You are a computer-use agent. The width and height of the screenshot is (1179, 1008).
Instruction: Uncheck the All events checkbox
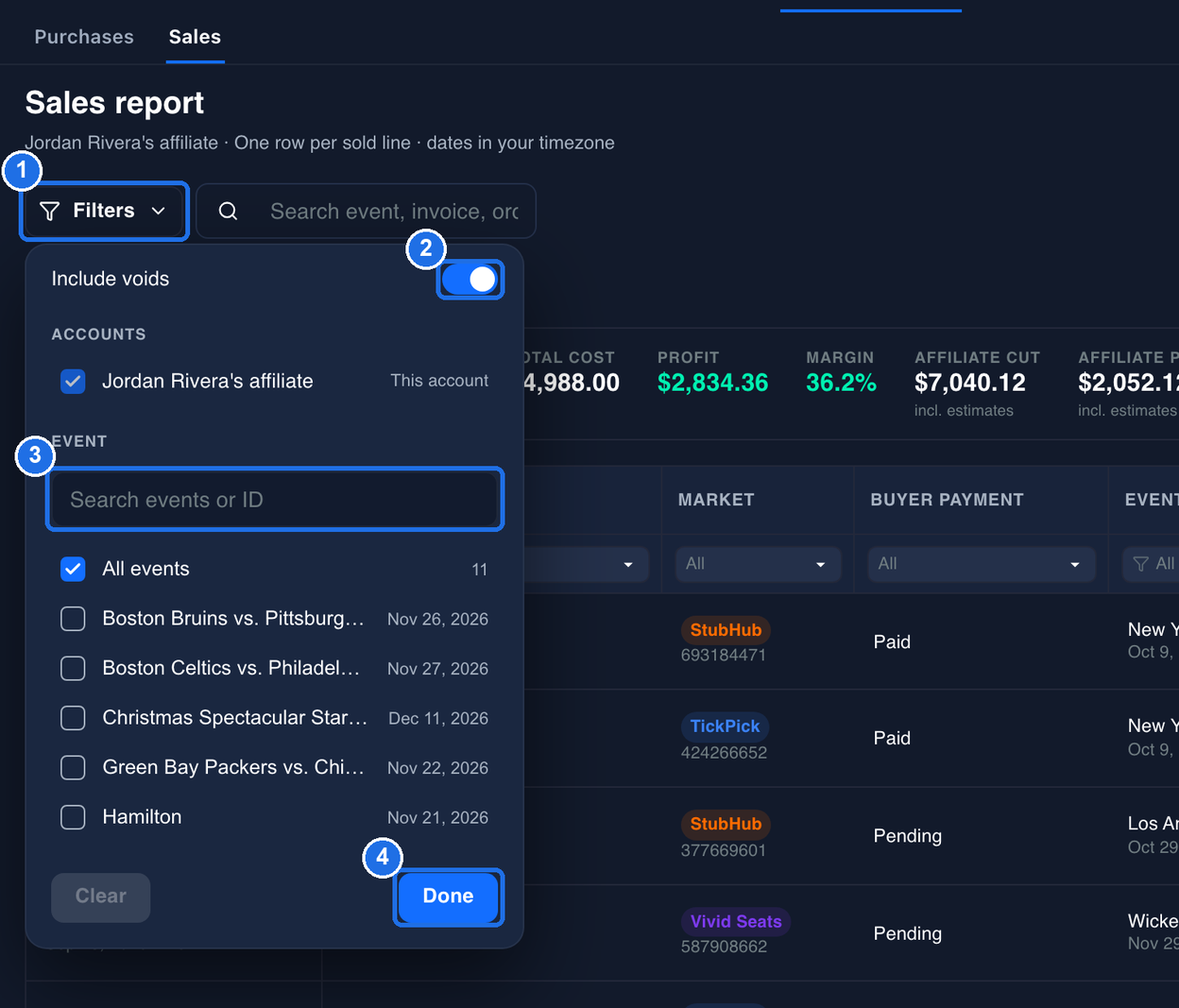(73, 569)
